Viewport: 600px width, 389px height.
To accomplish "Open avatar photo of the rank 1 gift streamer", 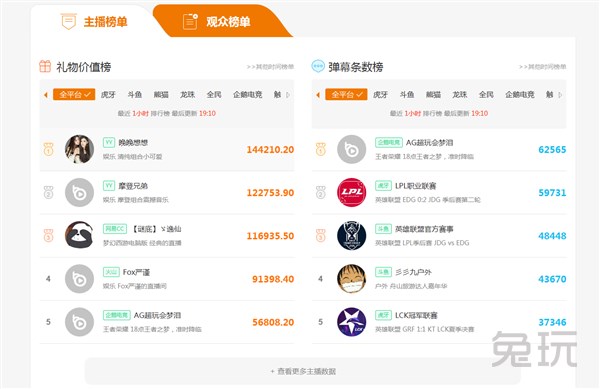I will [79, 149].
